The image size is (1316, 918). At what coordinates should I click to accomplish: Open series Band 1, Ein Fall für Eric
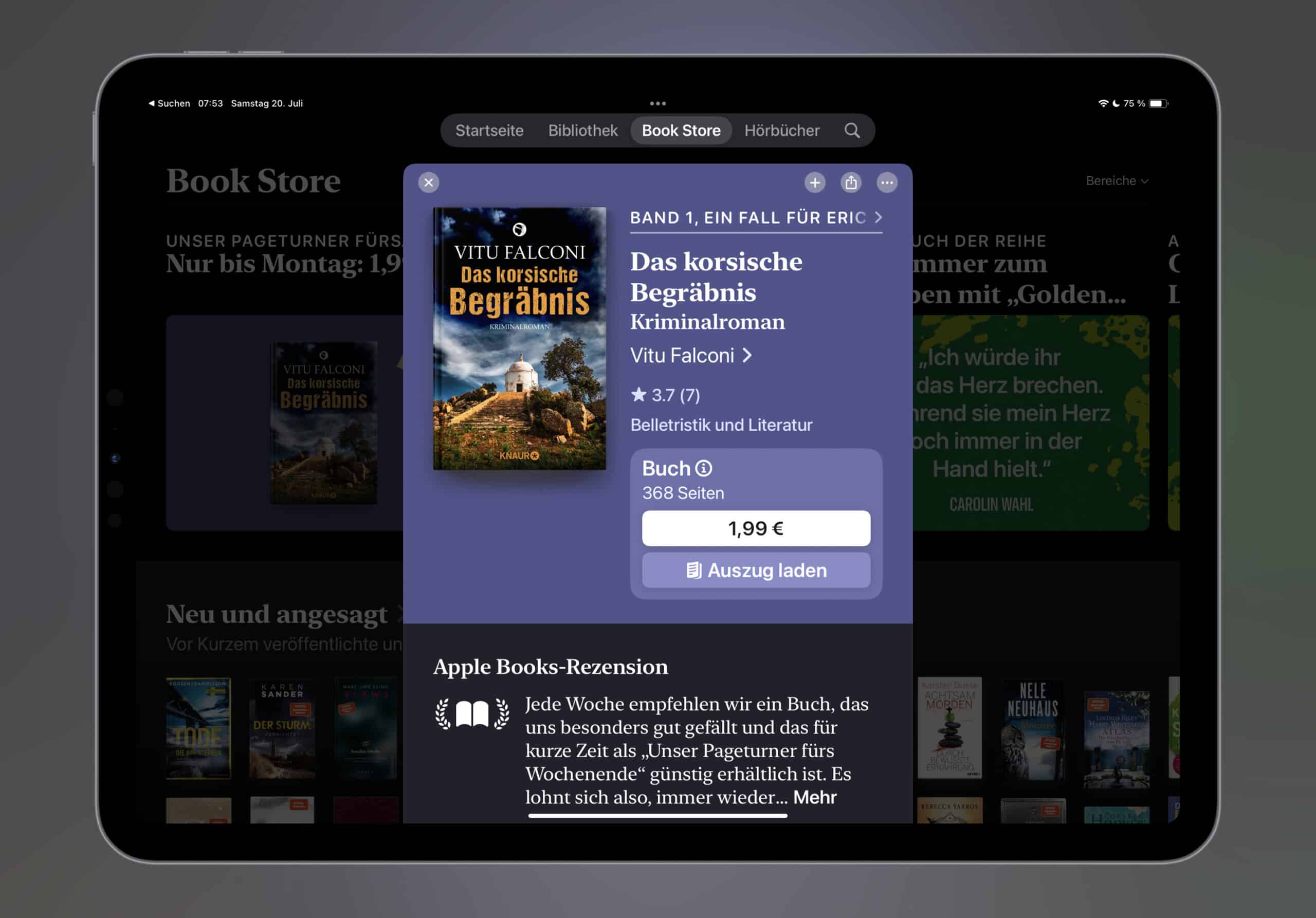pyautogui.click(x=756, y=218)
